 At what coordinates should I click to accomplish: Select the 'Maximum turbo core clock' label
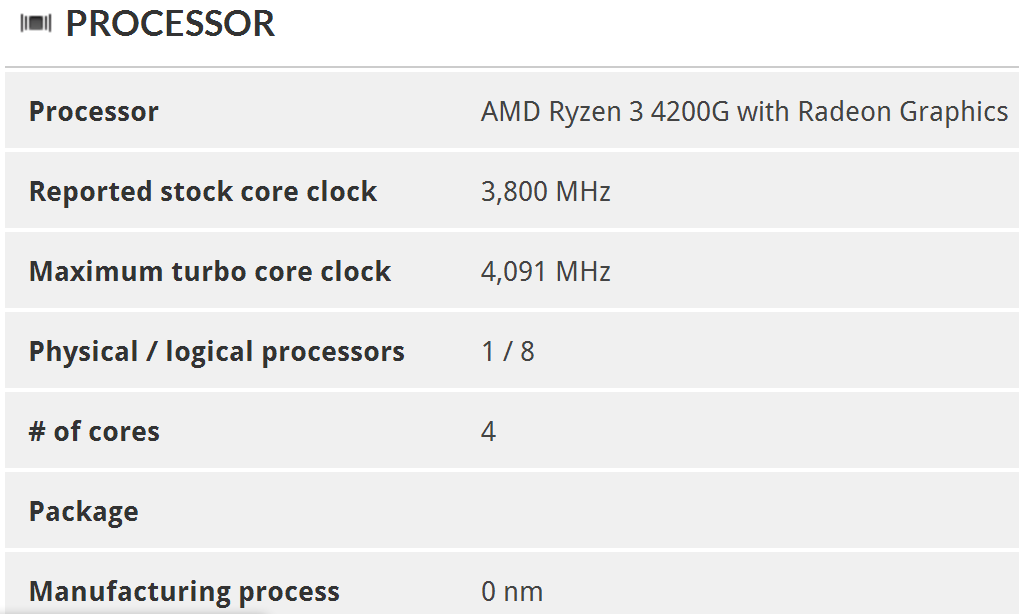tap(210, 271)
